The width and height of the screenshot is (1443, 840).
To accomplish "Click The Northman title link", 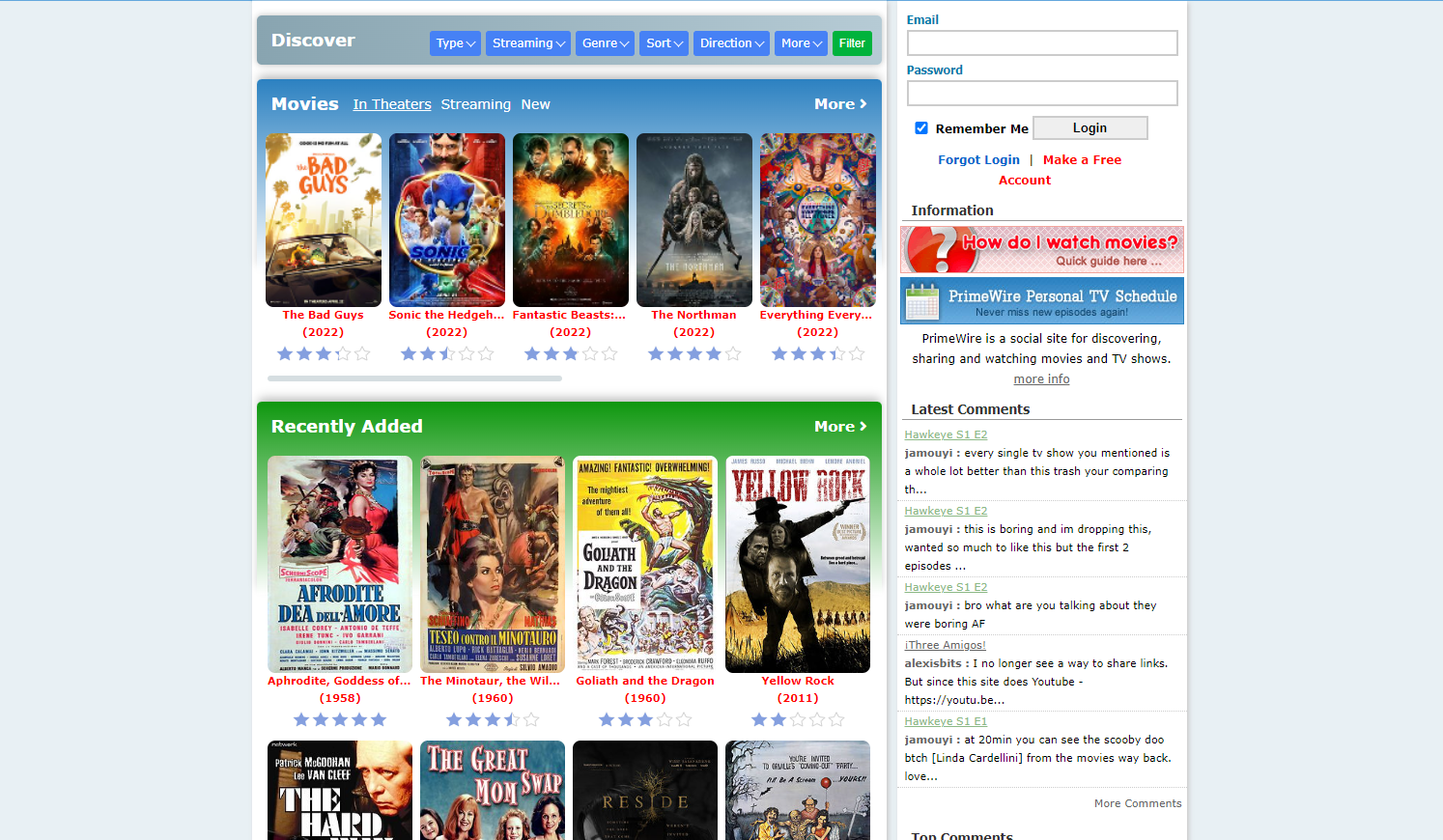I will point(694,315).
